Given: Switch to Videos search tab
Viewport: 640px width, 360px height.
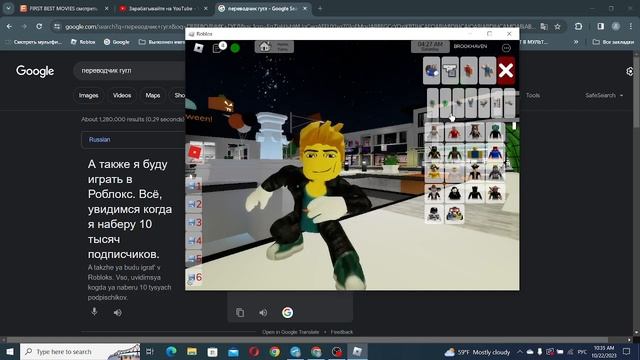Looking at the screenshot, I should 122,96.
